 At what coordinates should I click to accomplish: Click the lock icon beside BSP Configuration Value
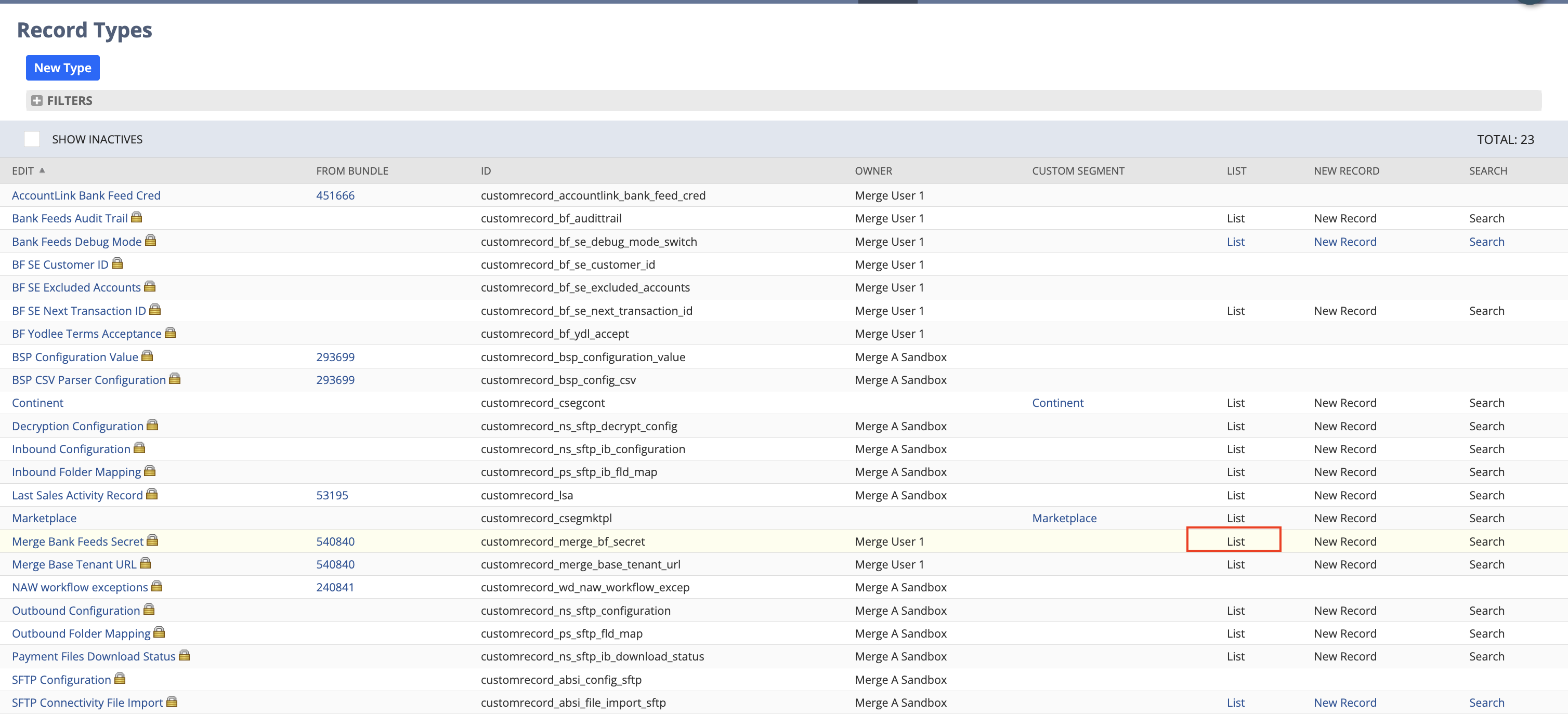(147, 356)
